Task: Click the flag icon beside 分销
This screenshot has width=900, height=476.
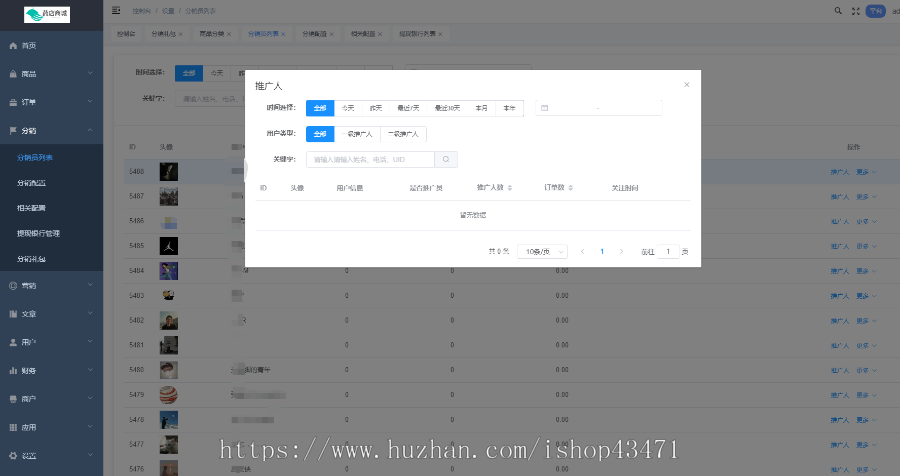Action: point(13,130)
